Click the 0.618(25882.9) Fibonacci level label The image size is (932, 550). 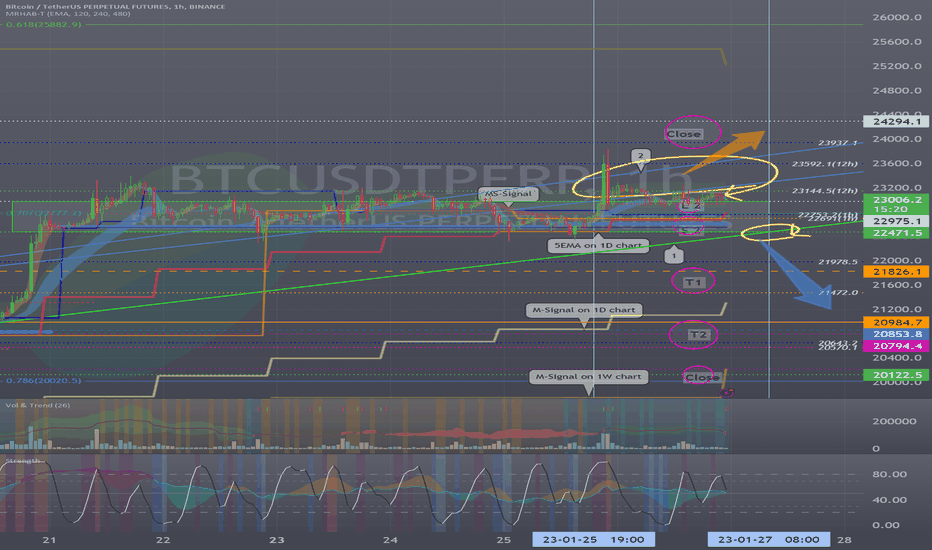coord(43,24)
